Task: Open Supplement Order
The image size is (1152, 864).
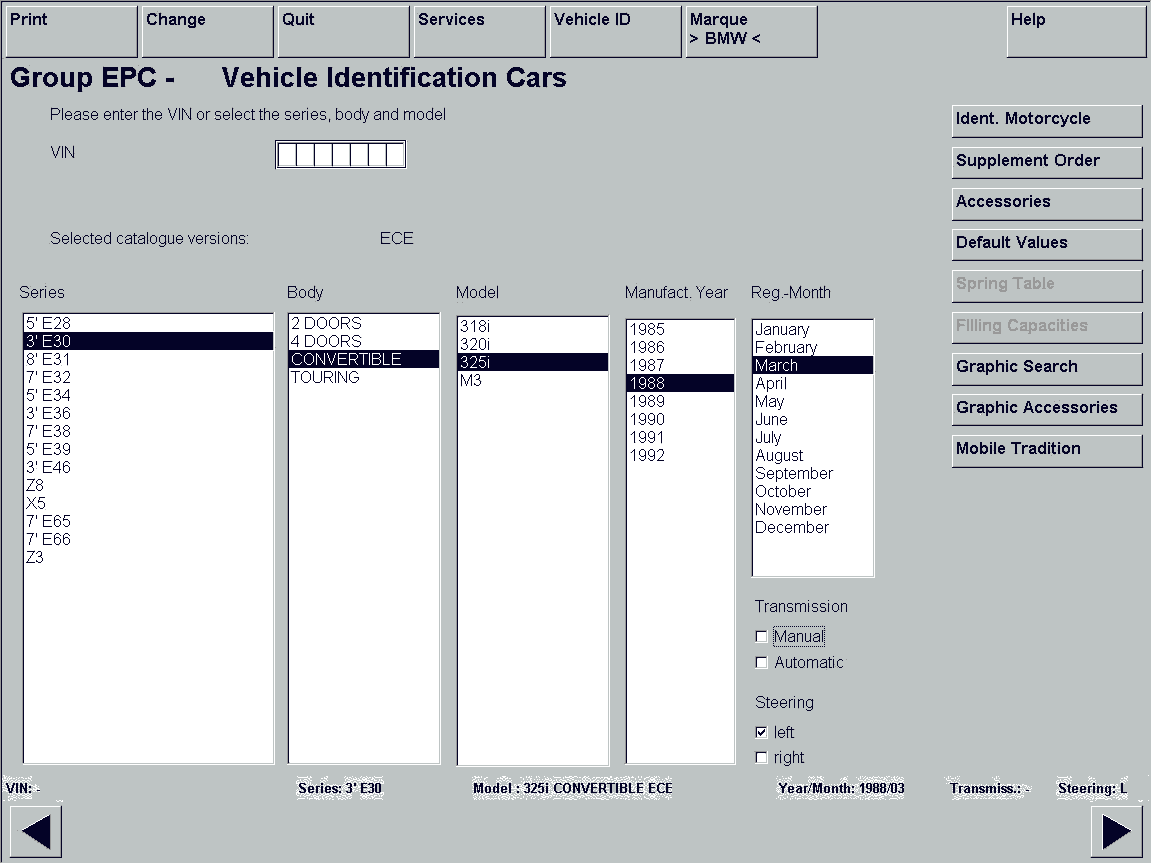Action: coord(1047,162)
